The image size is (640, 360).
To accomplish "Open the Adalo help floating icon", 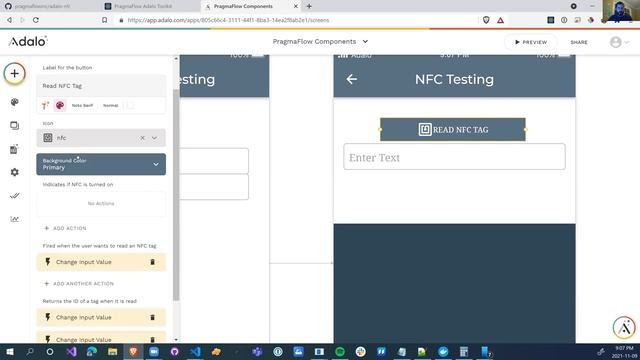I will click(624, 327).
